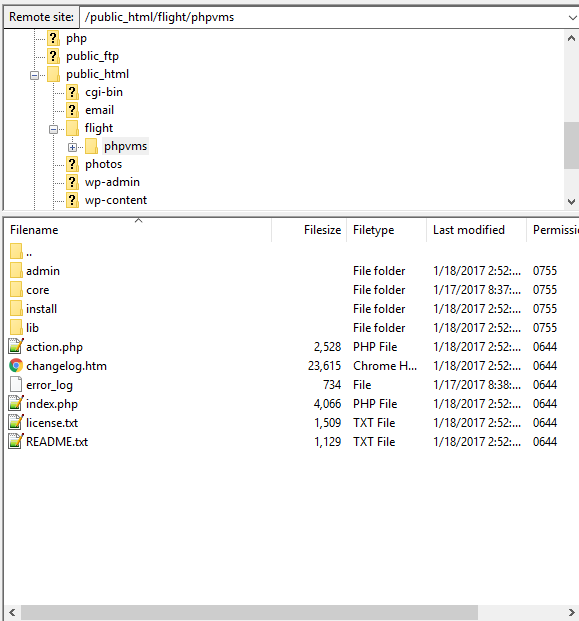Select the changelog.htm filename
The width and height of the screenshot is (579, 621).
click(67, 366)
